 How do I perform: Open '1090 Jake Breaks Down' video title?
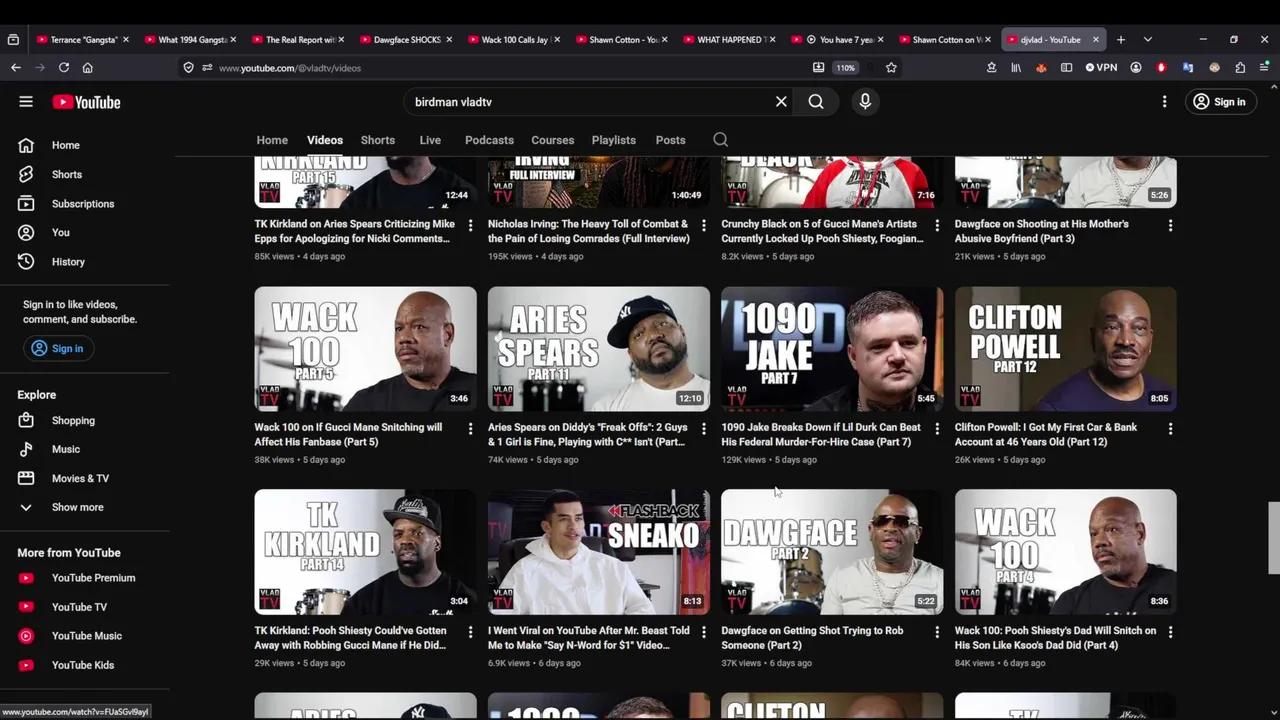coord(821,434)
